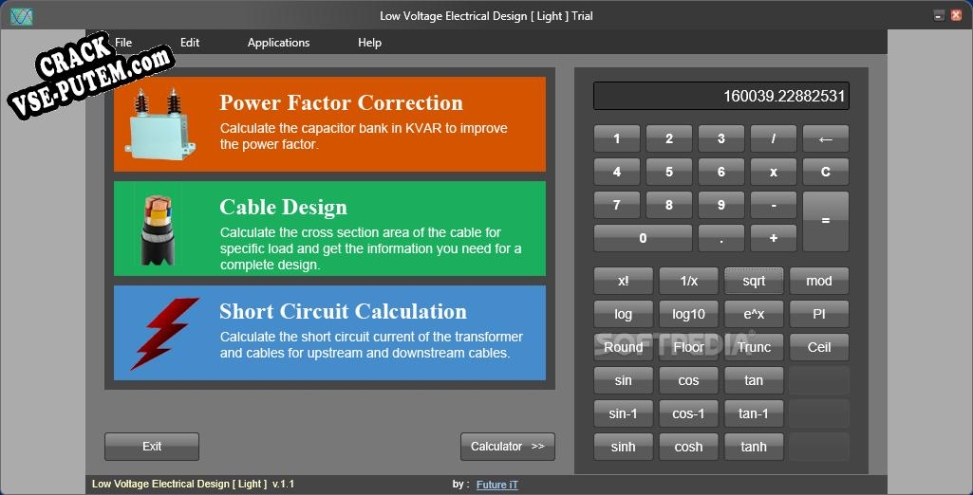Click the cosh function key
Screen dimensions: 973x495
click(x=689, y=447)
